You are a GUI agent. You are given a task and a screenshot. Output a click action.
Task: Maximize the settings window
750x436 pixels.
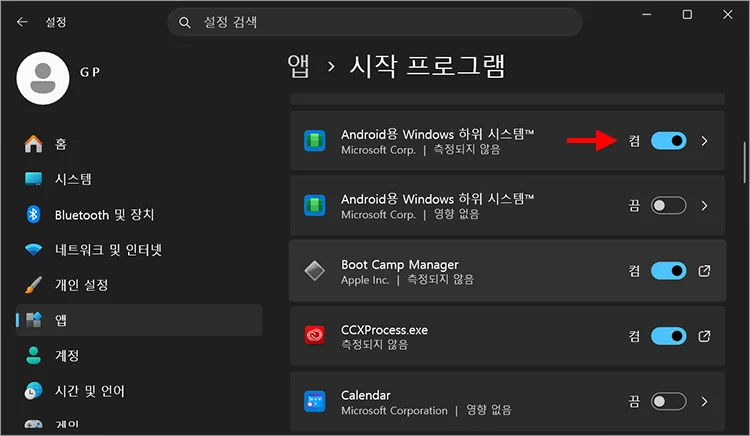pyautogui.click(x=687, y=15)
